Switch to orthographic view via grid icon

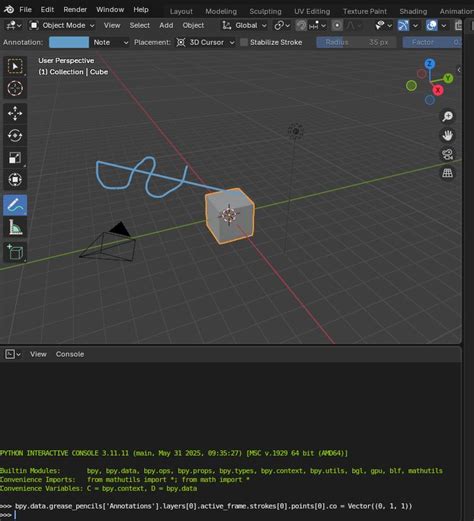click(447, 173)
